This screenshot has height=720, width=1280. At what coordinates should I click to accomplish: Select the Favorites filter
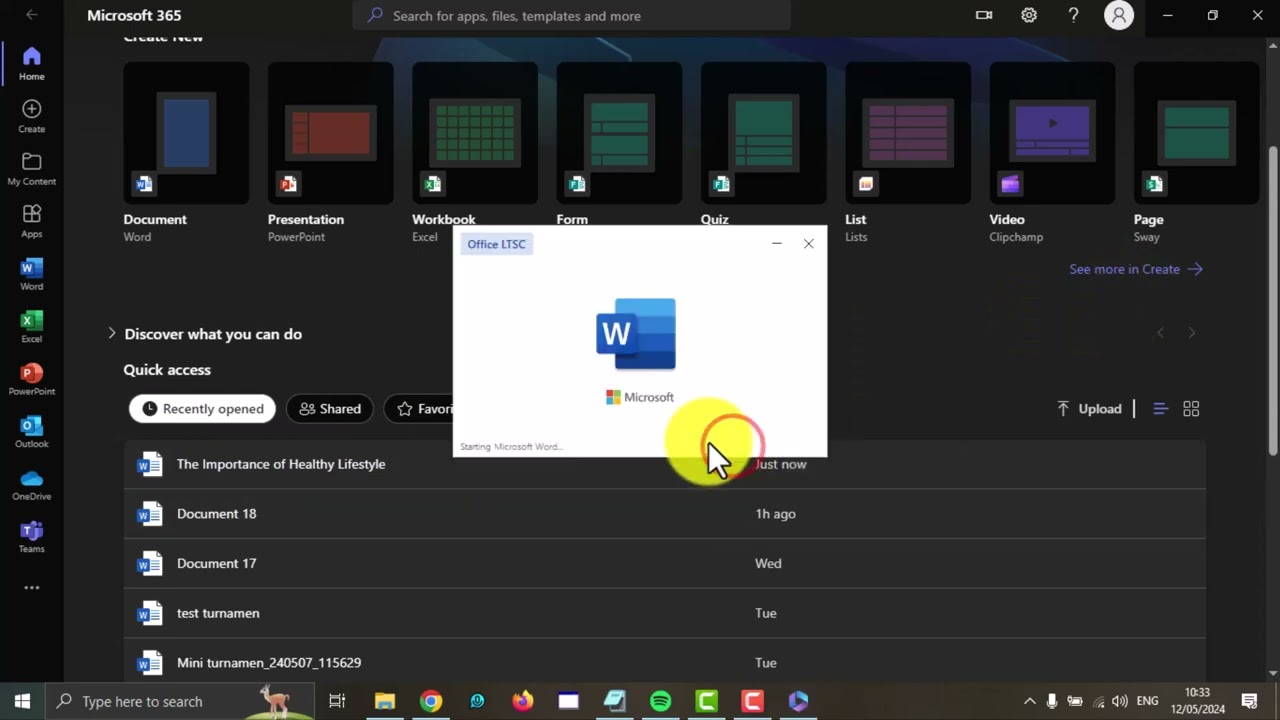[x=420, y=408]
